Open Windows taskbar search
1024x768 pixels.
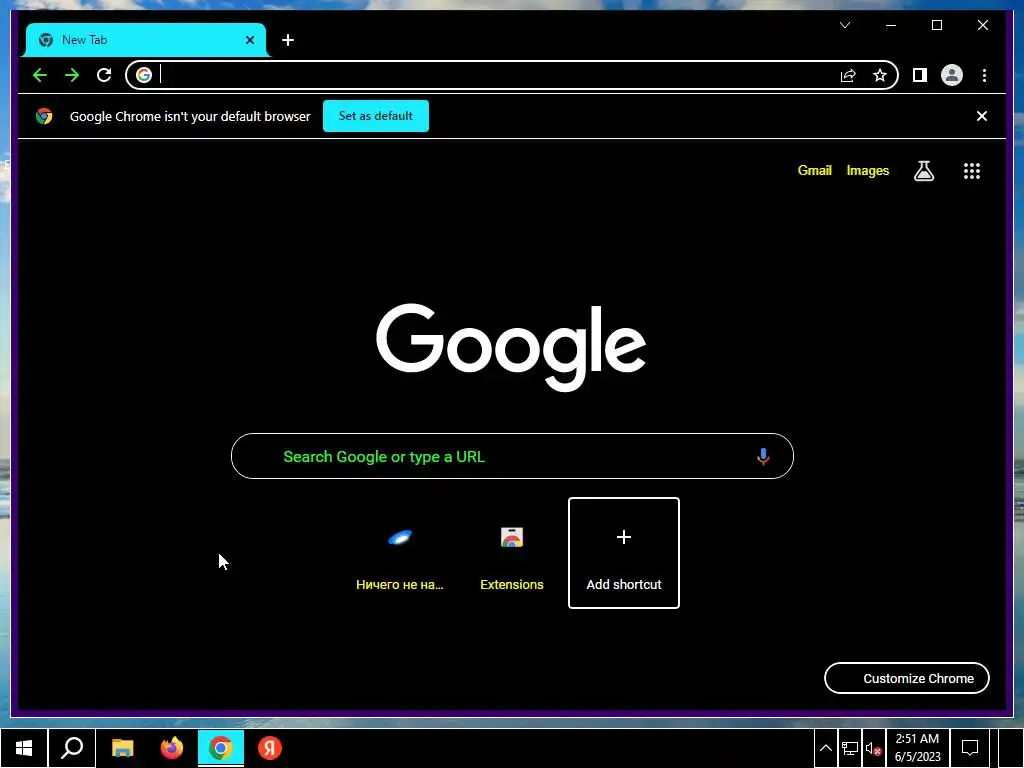point(72,748)
